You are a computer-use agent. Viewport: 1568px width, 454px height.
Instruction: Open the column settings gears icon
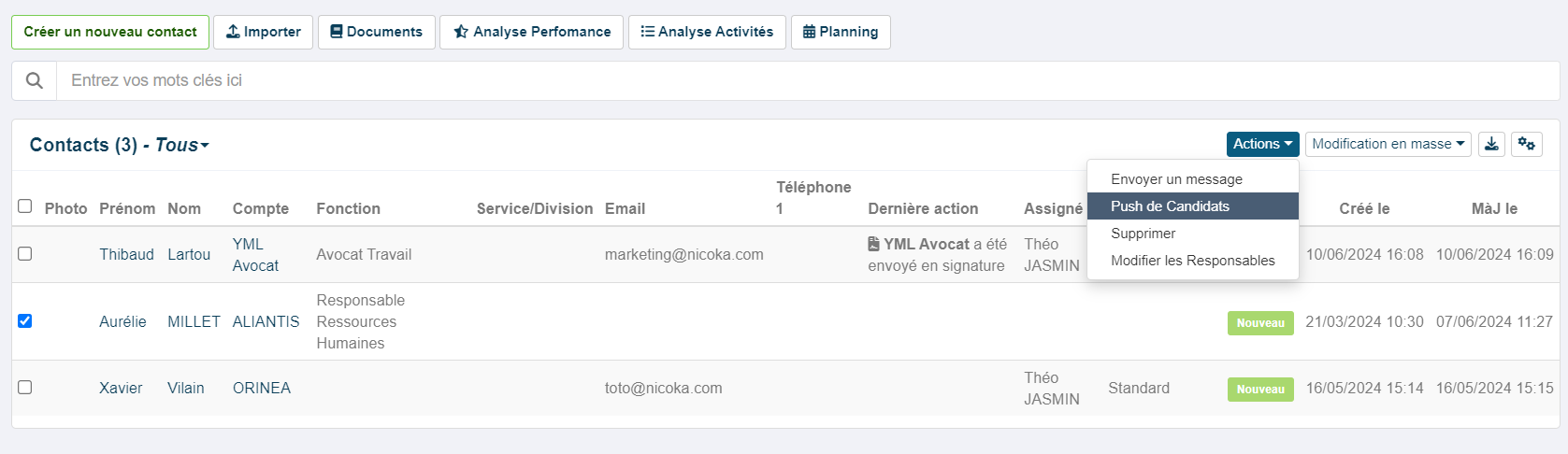1526,144
